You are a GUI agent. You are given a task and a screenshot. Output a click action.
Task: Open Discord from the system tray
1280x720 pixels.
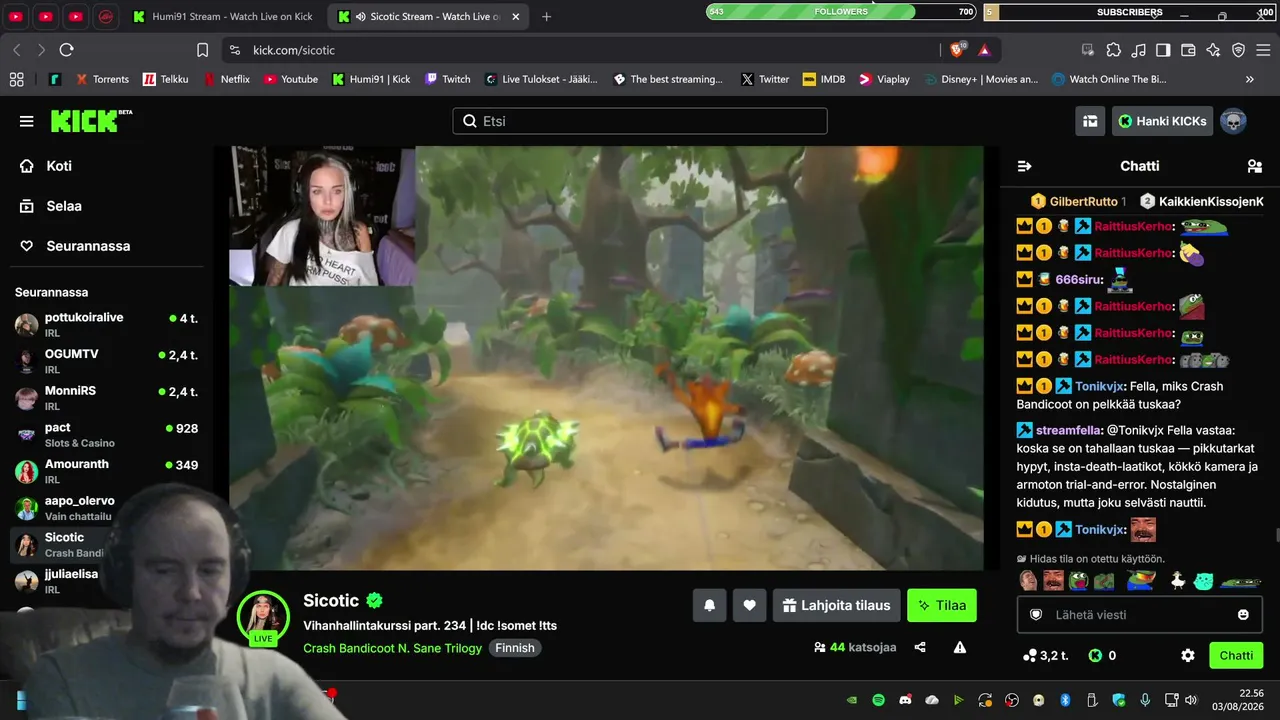coord(905,700)
